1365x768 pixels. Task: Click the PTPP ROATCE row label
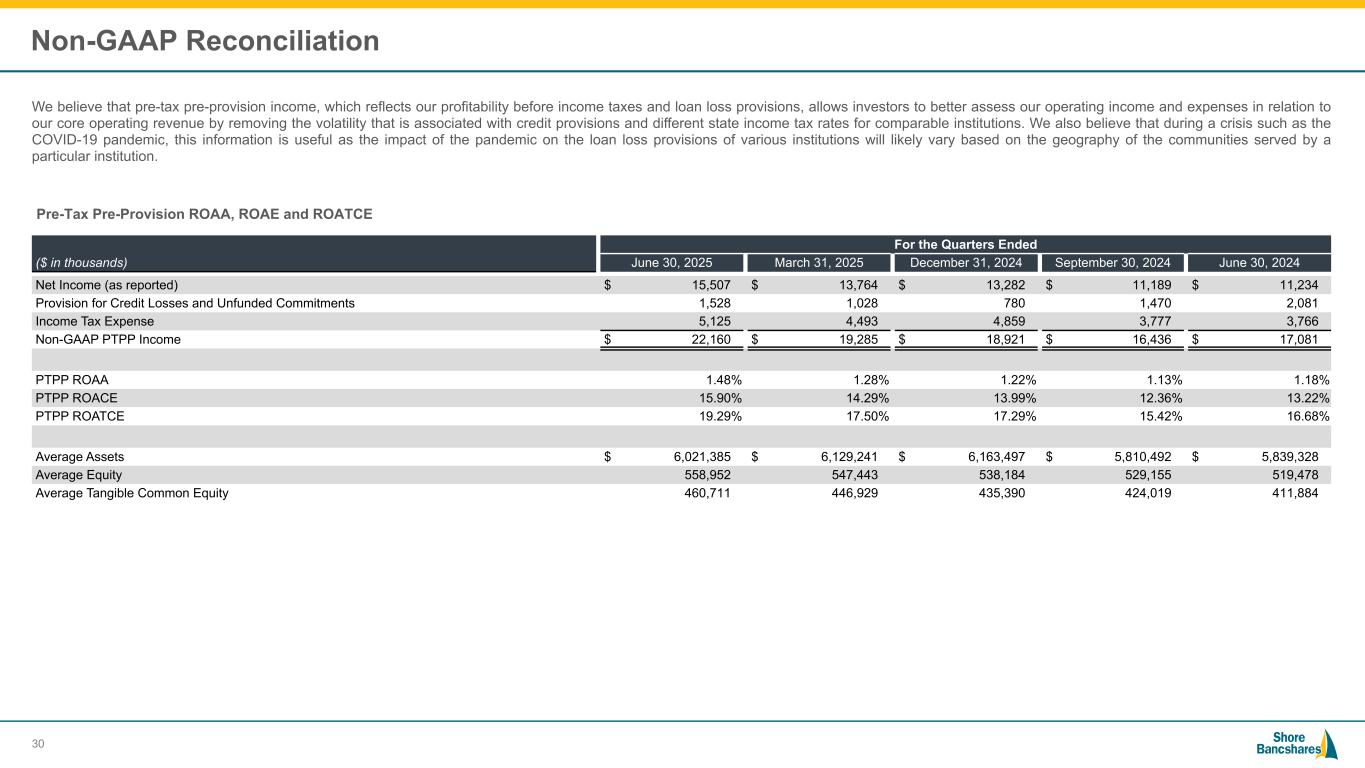(80, 416)
